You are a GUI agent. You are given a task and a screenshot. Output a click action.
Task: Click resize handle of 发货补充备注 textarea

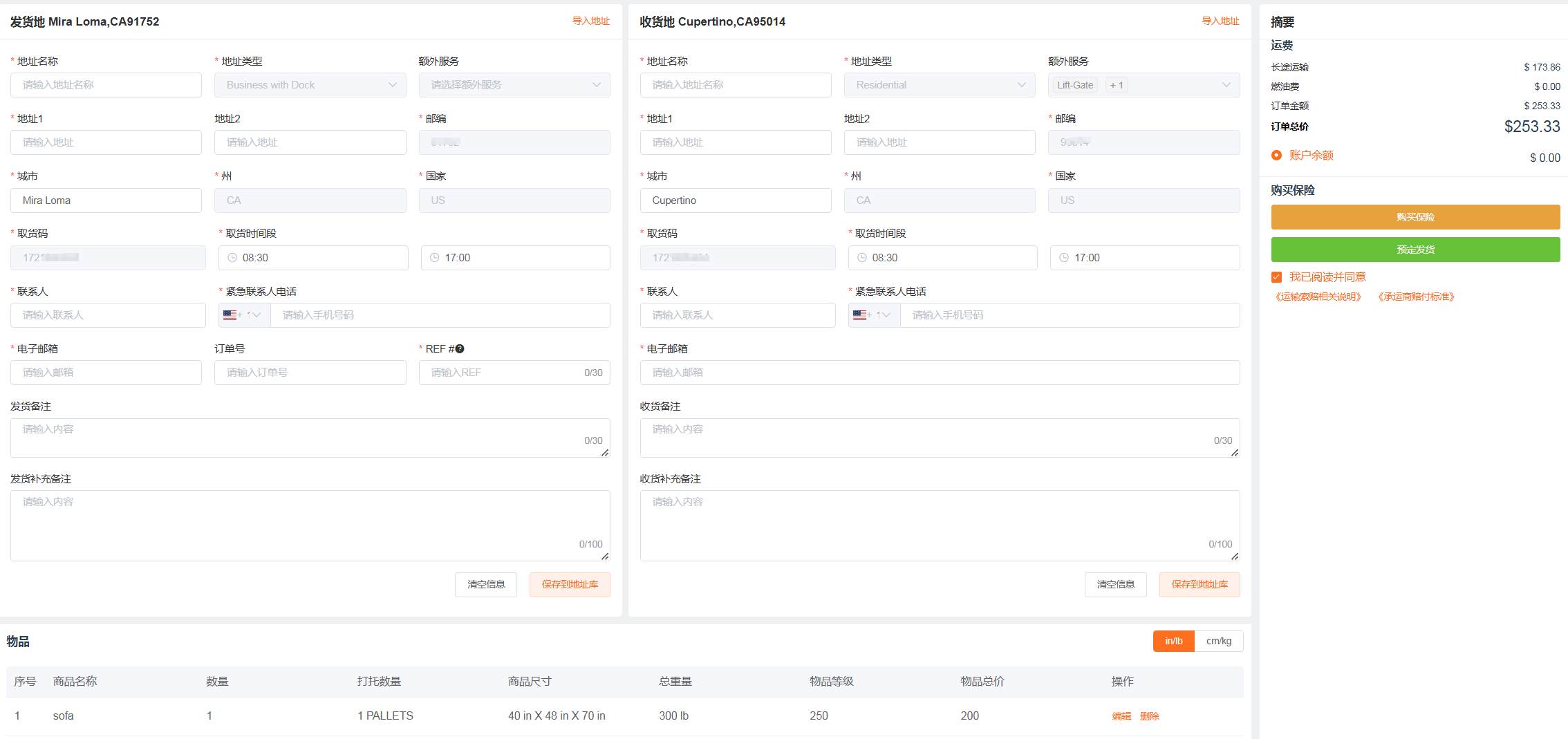click(x=605, y=556)
